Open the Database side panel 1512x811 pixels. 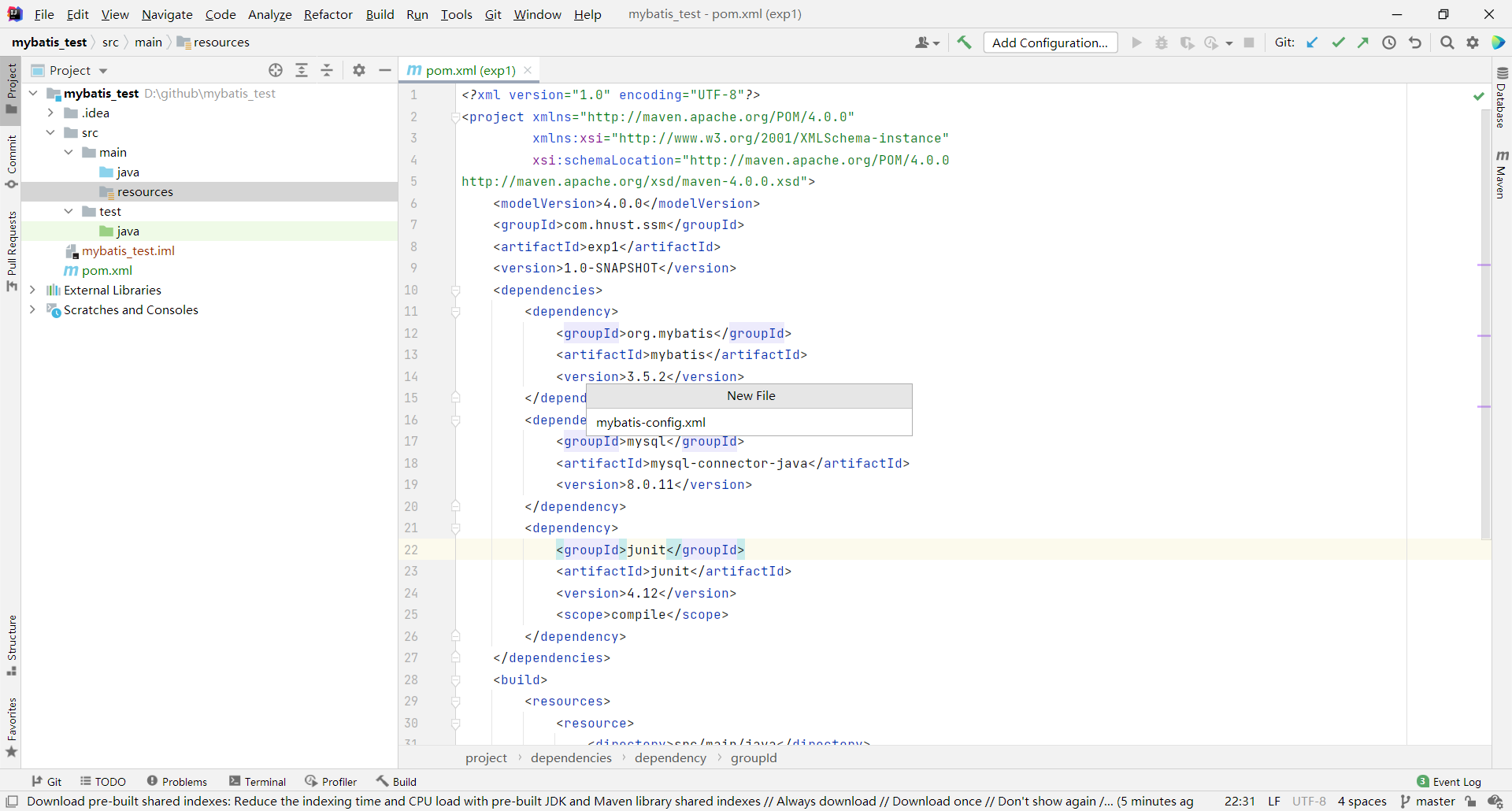1502,98
